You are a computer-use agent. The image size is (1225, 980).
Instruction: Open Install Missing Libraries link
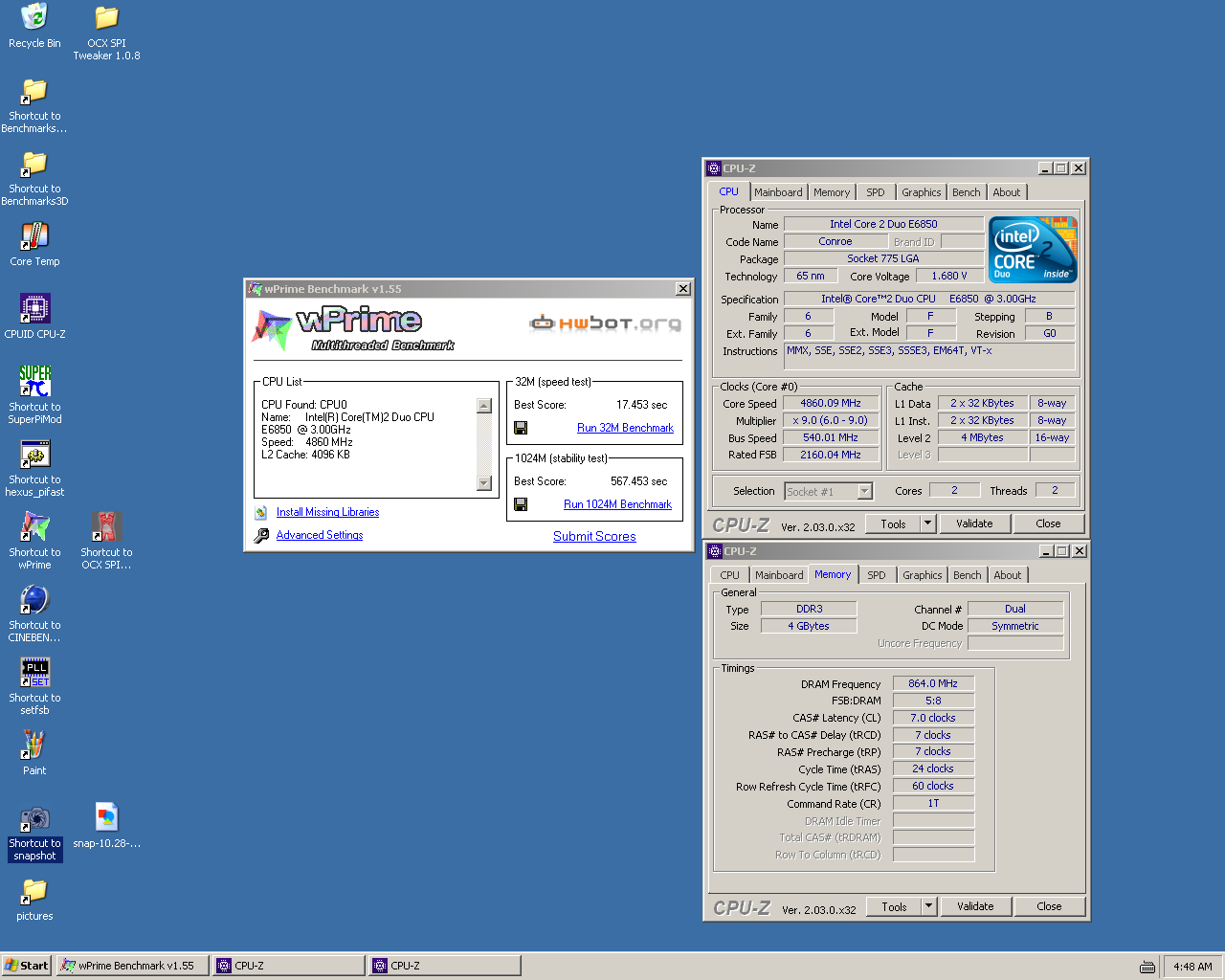point(327,512)
